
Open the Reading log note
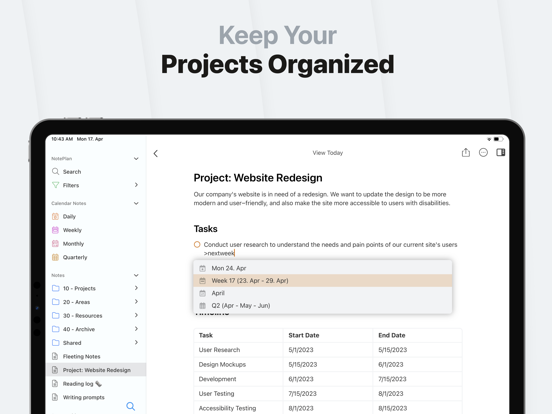click(x=96, y=383)
